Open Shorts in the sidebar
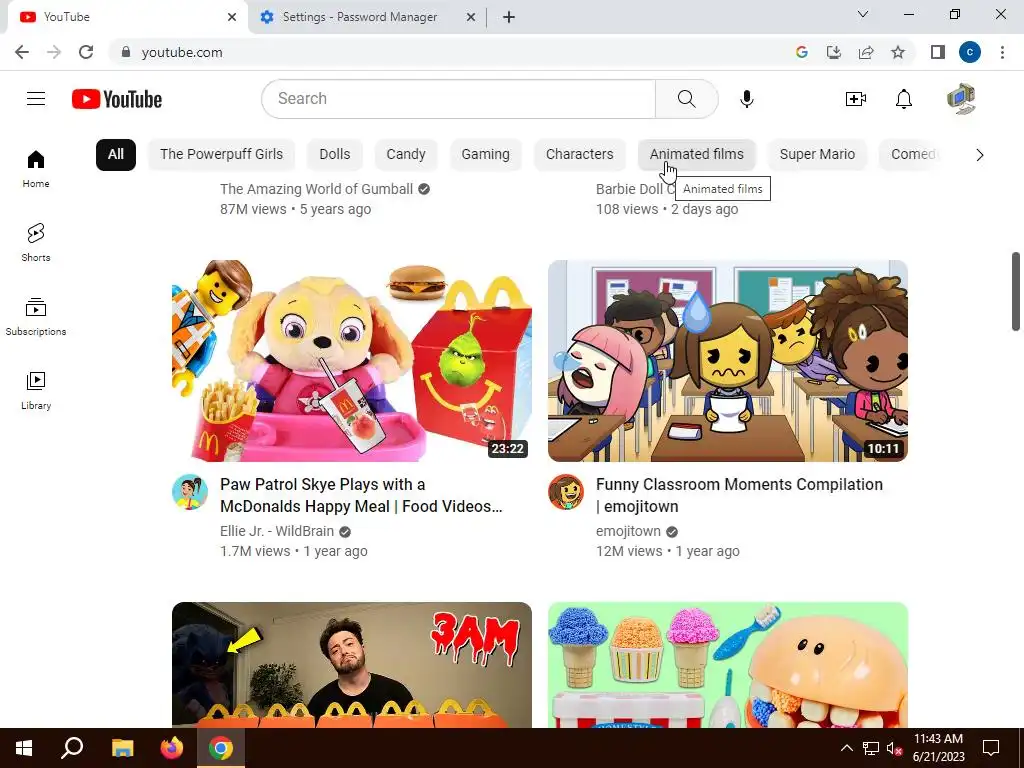The width and height of the screenshot is (1024, 768). pyautogui.click(x=36, y=243)
